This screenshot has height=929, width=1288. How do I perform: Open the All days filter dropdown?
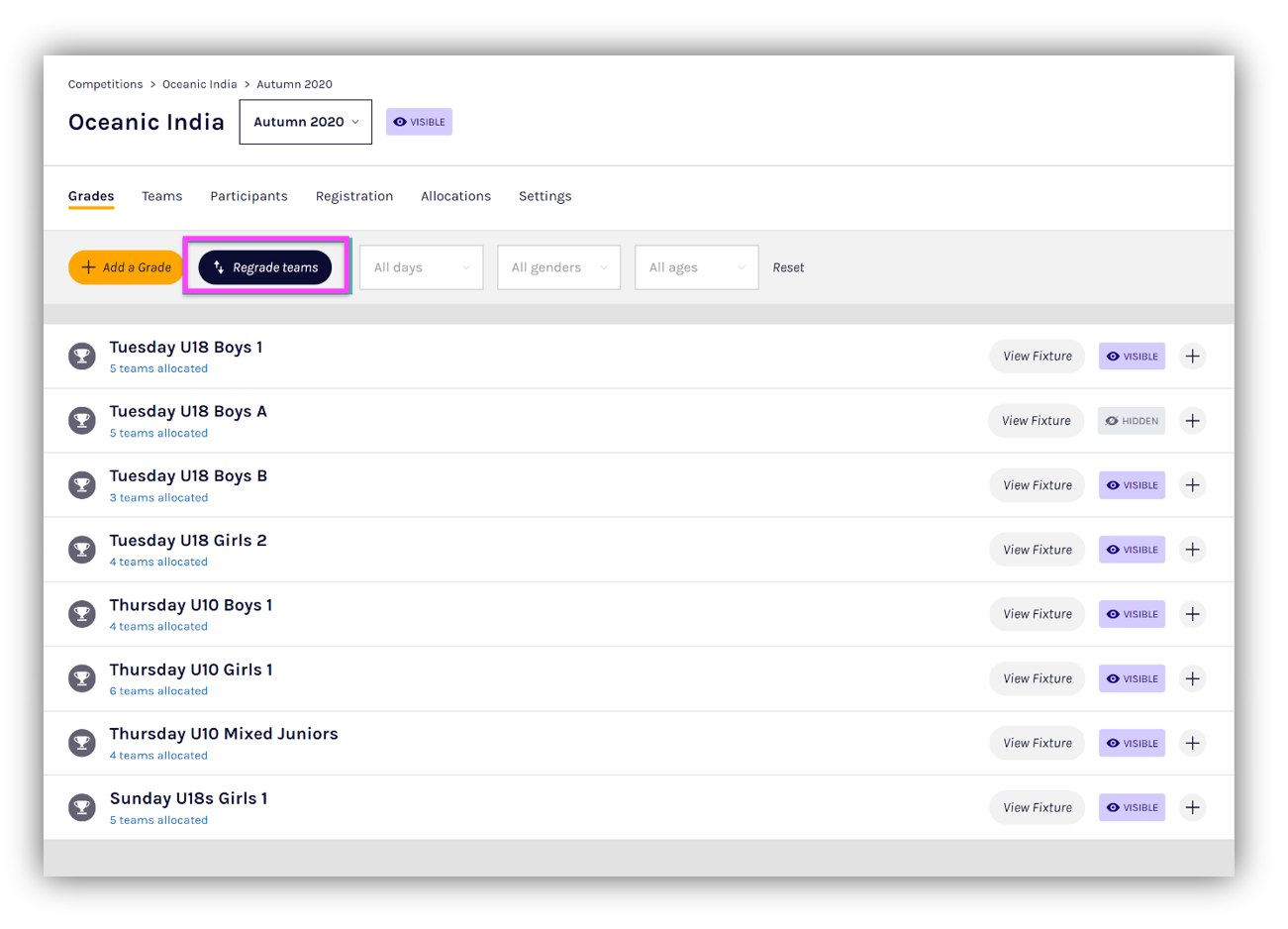pyautogui.click(x=421, y=267)
